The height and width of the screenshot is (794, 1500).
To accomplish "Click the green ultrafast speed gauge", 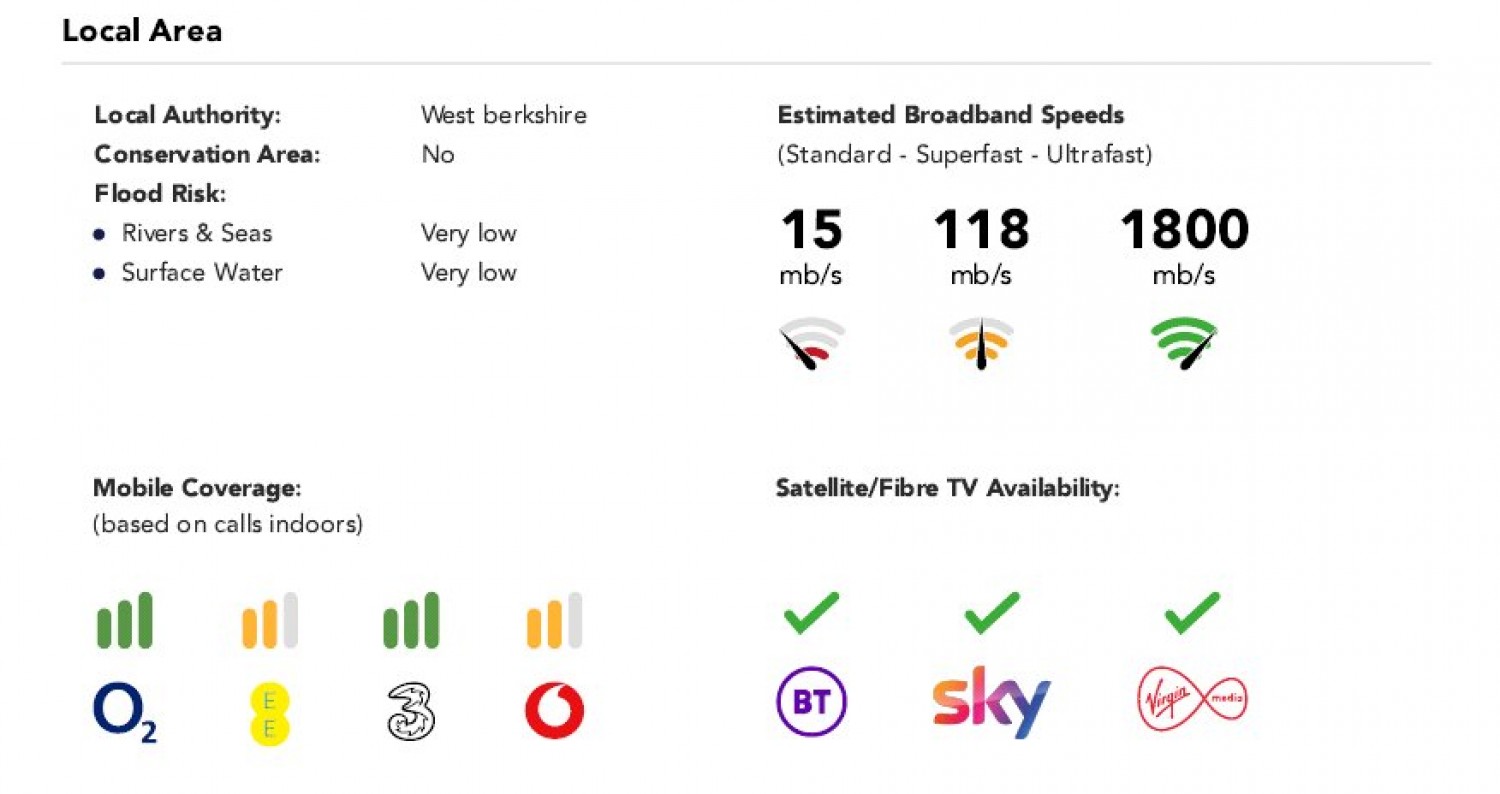I will tap(1184, 343).
